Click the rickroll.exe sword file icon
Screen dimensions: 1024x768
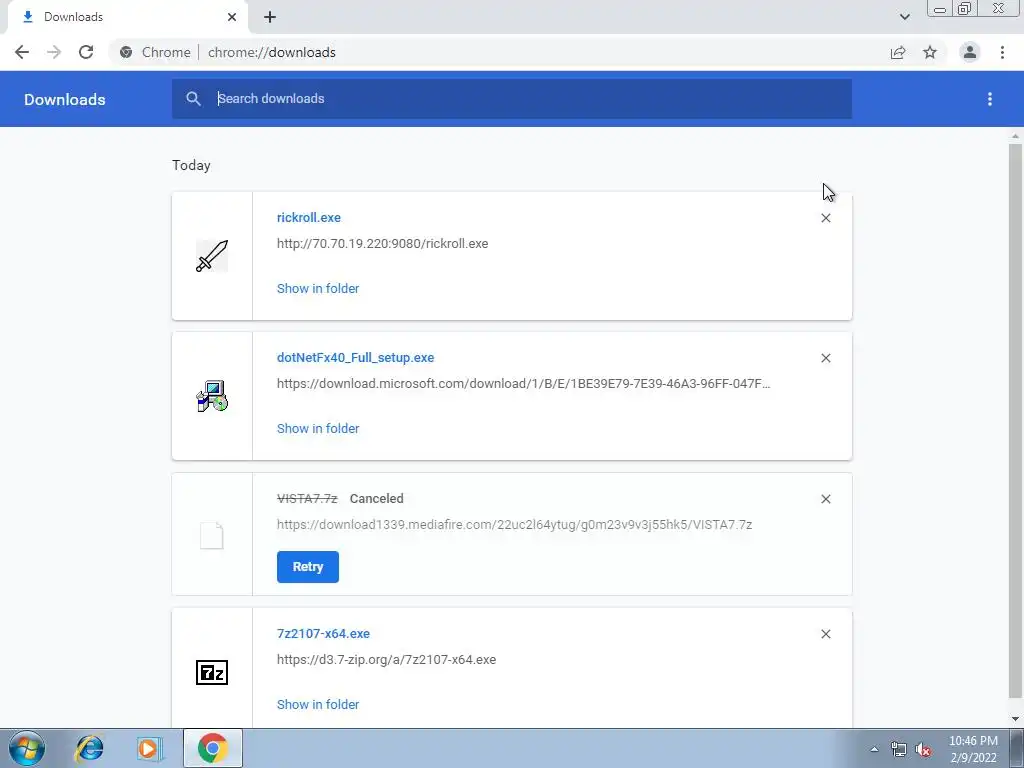pos(212,256)
